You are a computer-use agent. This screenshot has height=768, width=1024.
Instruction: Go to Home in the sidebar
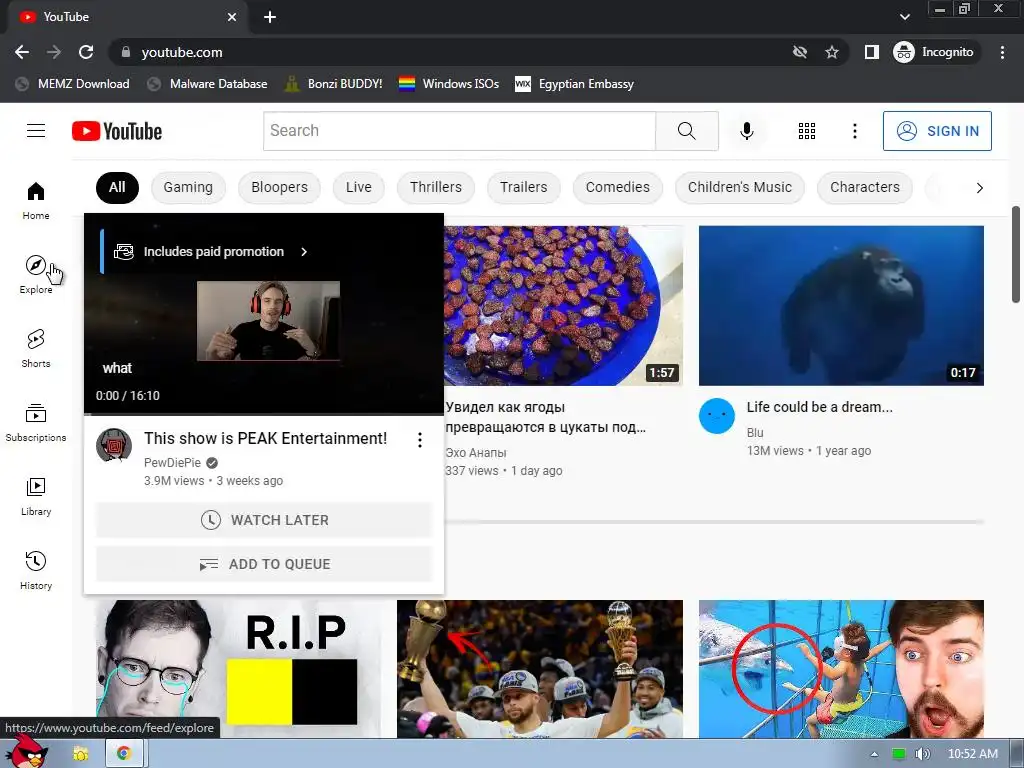click(36, 200)
